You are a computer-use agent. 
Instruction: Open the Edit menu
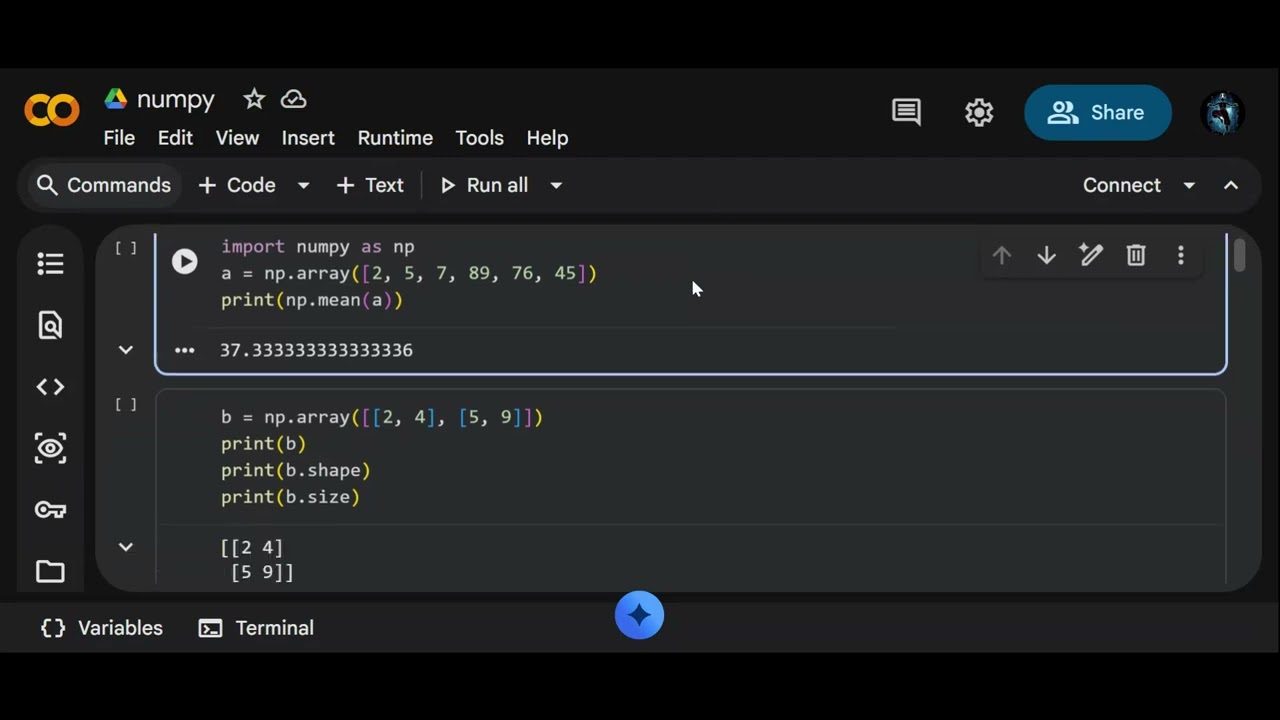[x=175, y=138]
